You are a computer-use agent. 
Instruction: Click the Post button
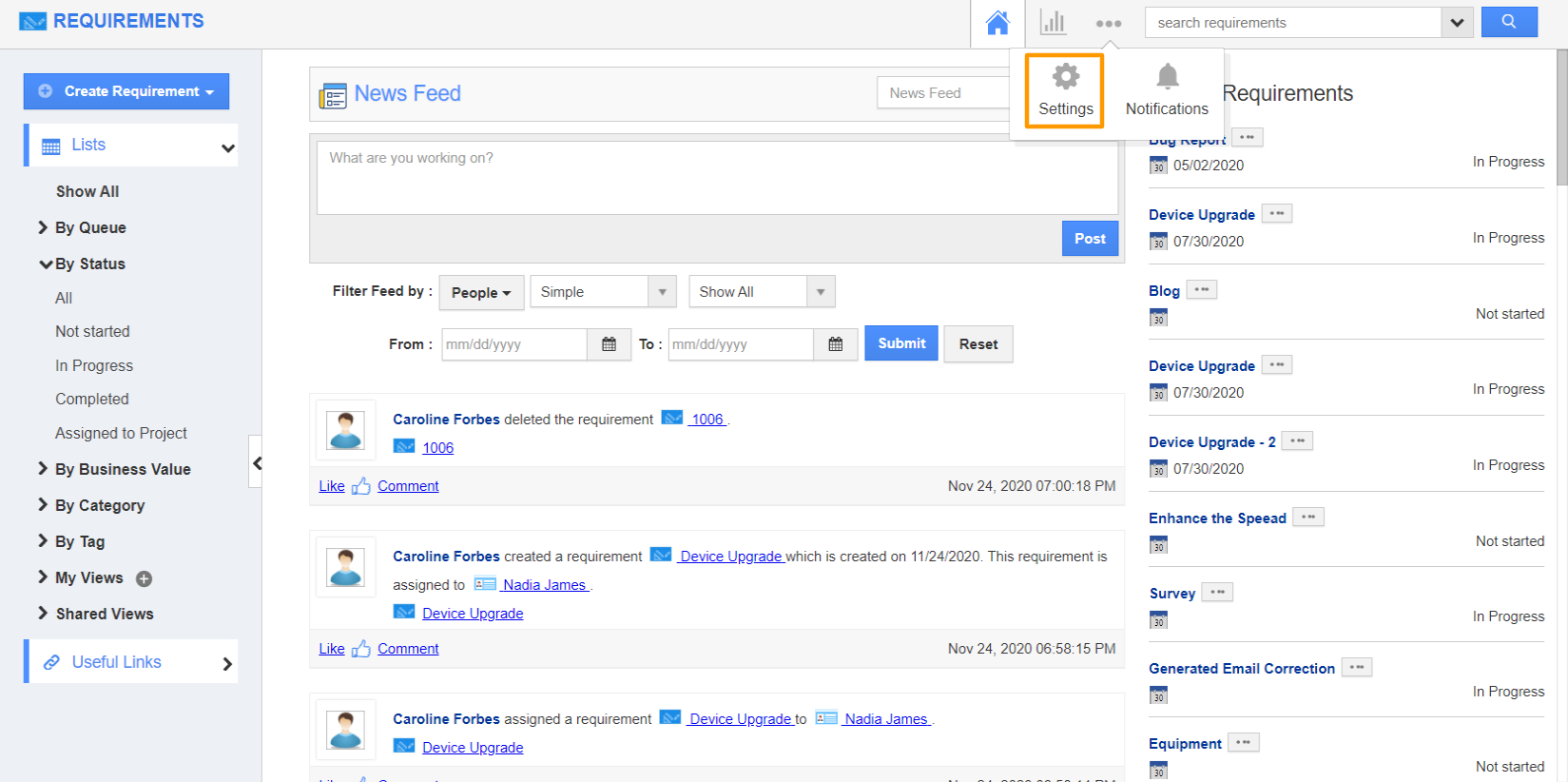pyautogui.click(x=1089, y=239)
